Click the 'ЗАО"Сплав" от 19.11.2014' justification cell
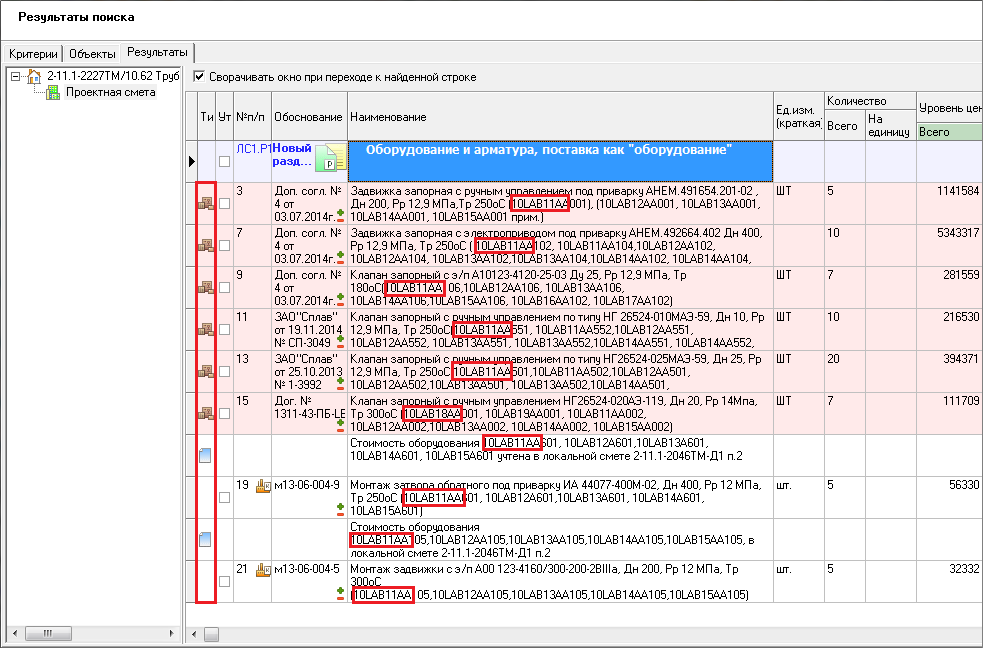The width and height of the screenshot is (983, 648). (x=309, y=329)
